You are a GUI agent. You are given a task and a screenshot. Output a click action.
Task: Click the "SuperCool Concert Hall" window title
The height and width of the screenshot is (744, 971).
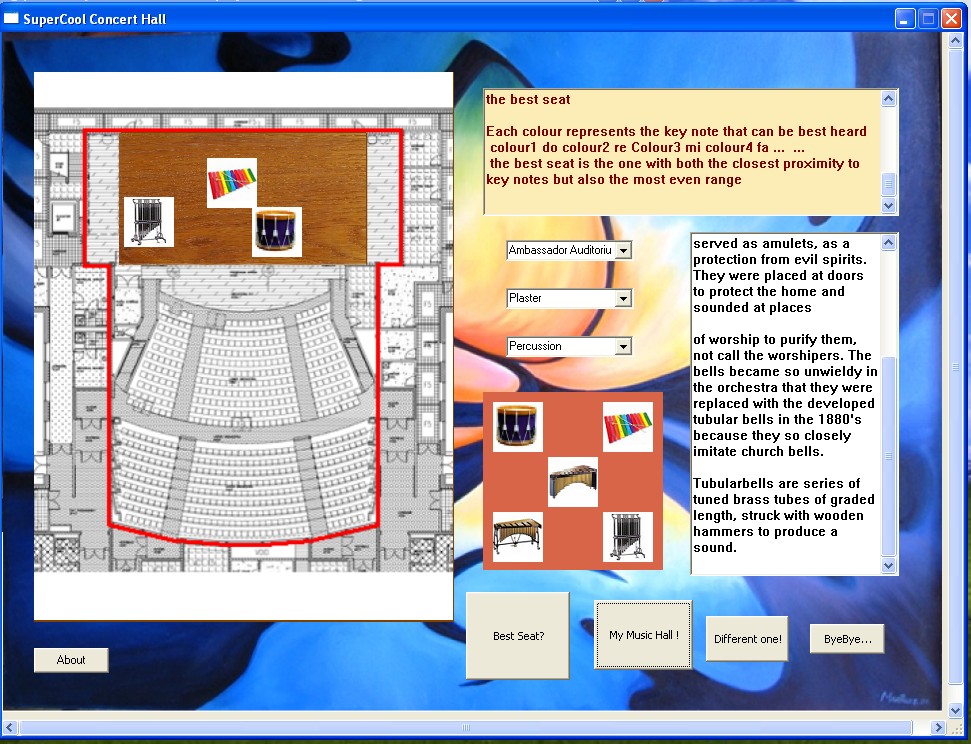(95, 19)
